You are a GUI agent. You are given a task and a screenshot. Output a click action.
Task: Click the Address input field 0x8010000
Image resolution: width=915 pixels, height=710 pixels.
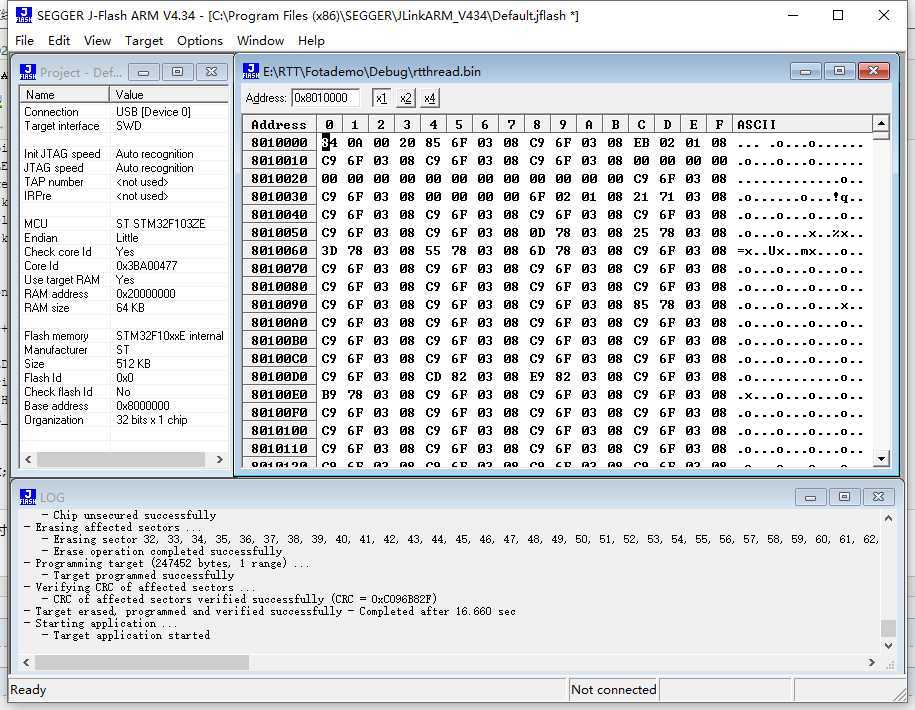[325, 98]
